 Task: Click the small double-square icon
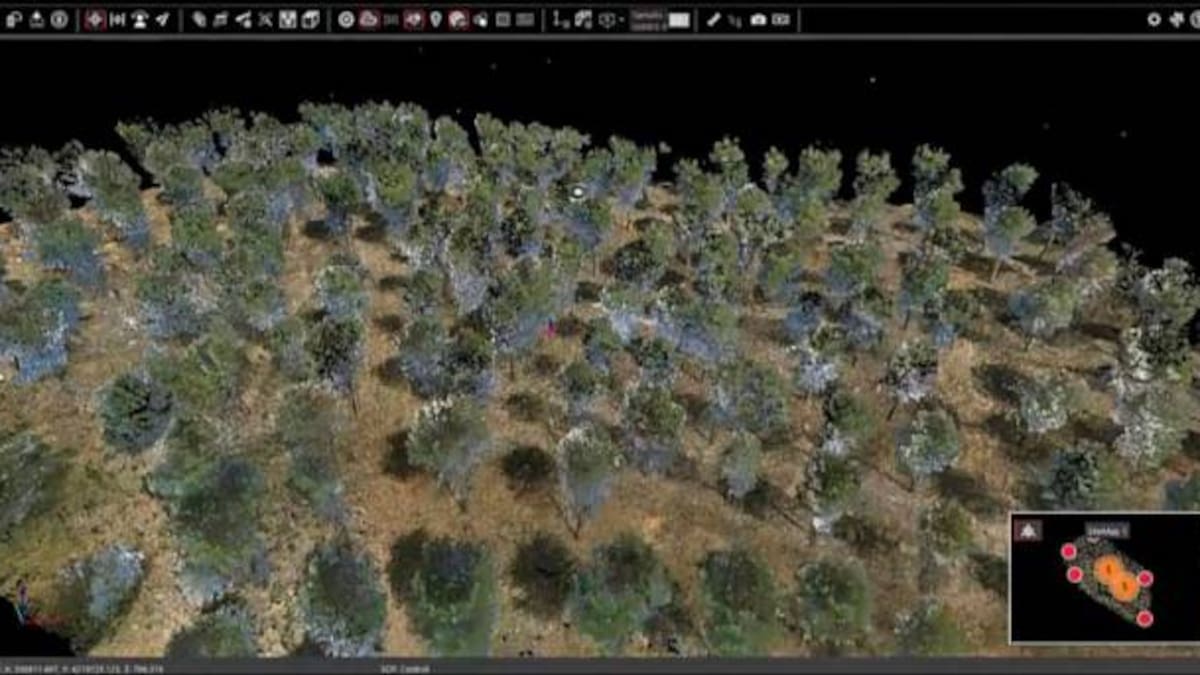pos(391,19)
